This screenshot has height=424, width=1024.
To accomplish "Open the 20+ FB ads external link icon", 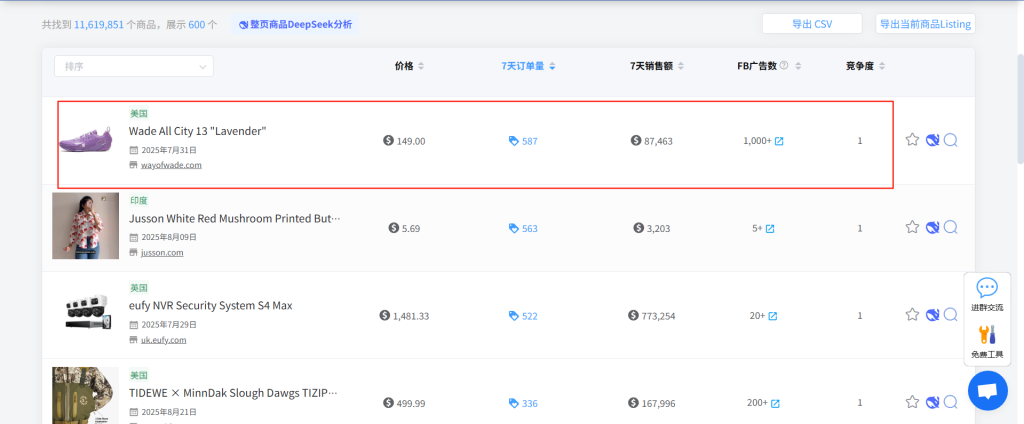I will (771, 316).
